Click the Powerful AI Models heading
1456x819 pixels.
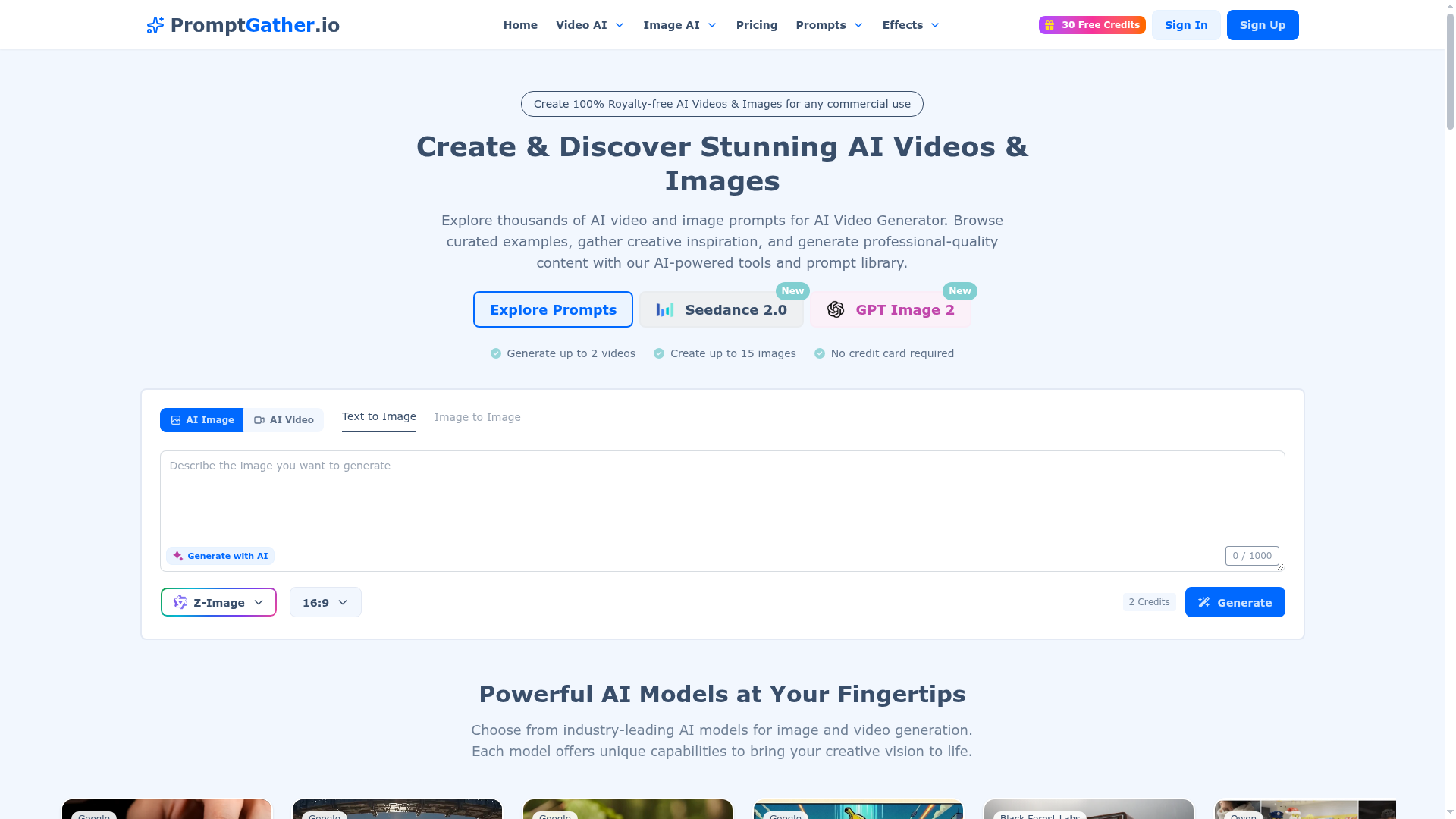[x=722, y=694]
